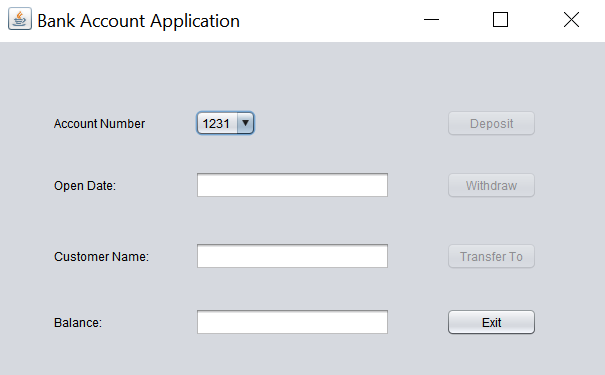Click the Transfer To button
Image resolution: width=605 pixels, height=375 pixels.
click(x=491, y=256)
